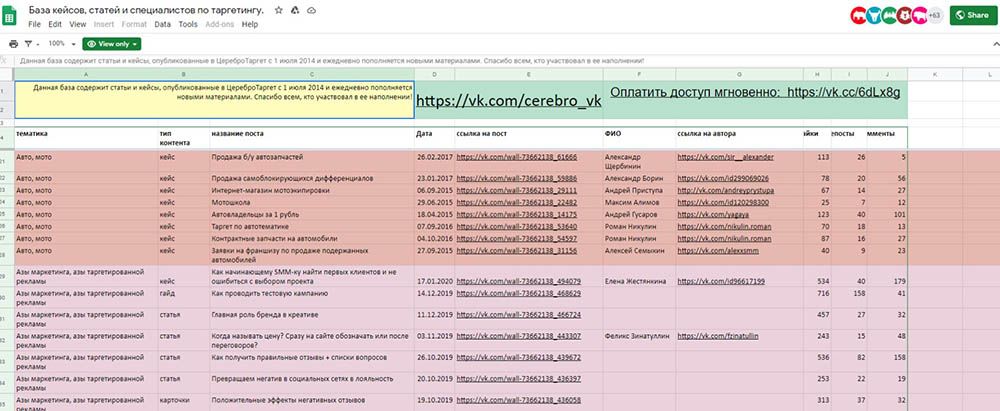
Task: Open the post link wall-73662138_61666
Action: (517, 157)
